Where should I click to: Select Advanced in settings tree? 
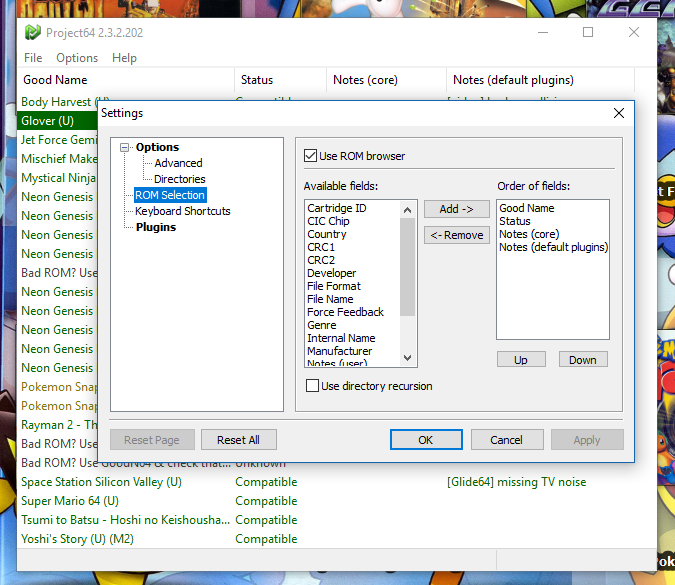[178, 163]
